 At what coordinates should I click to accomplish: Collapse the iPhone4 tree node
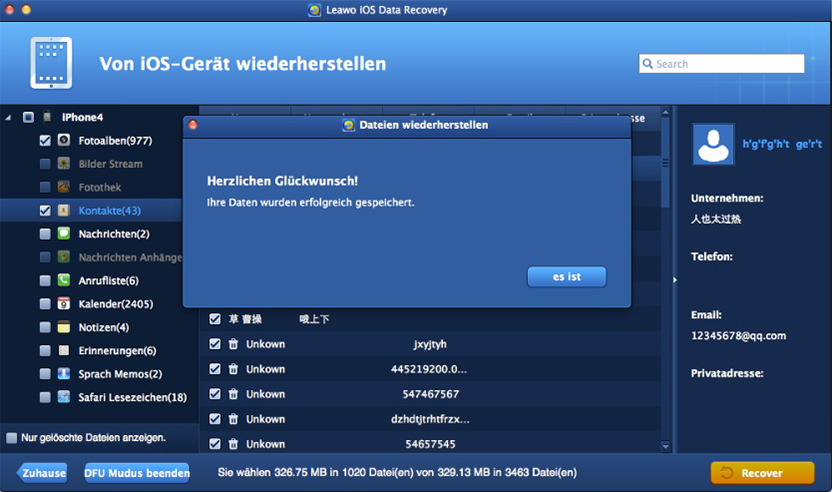tap(8, 118)
